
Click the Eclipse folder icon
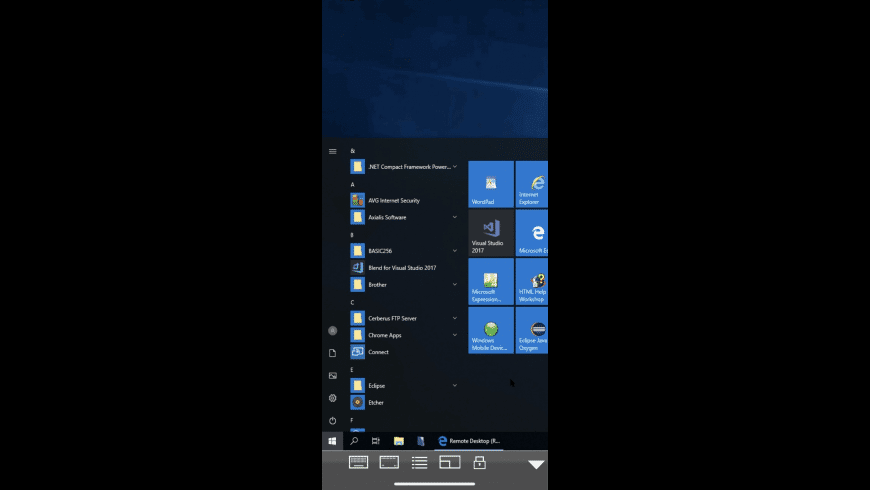point(357,386)
